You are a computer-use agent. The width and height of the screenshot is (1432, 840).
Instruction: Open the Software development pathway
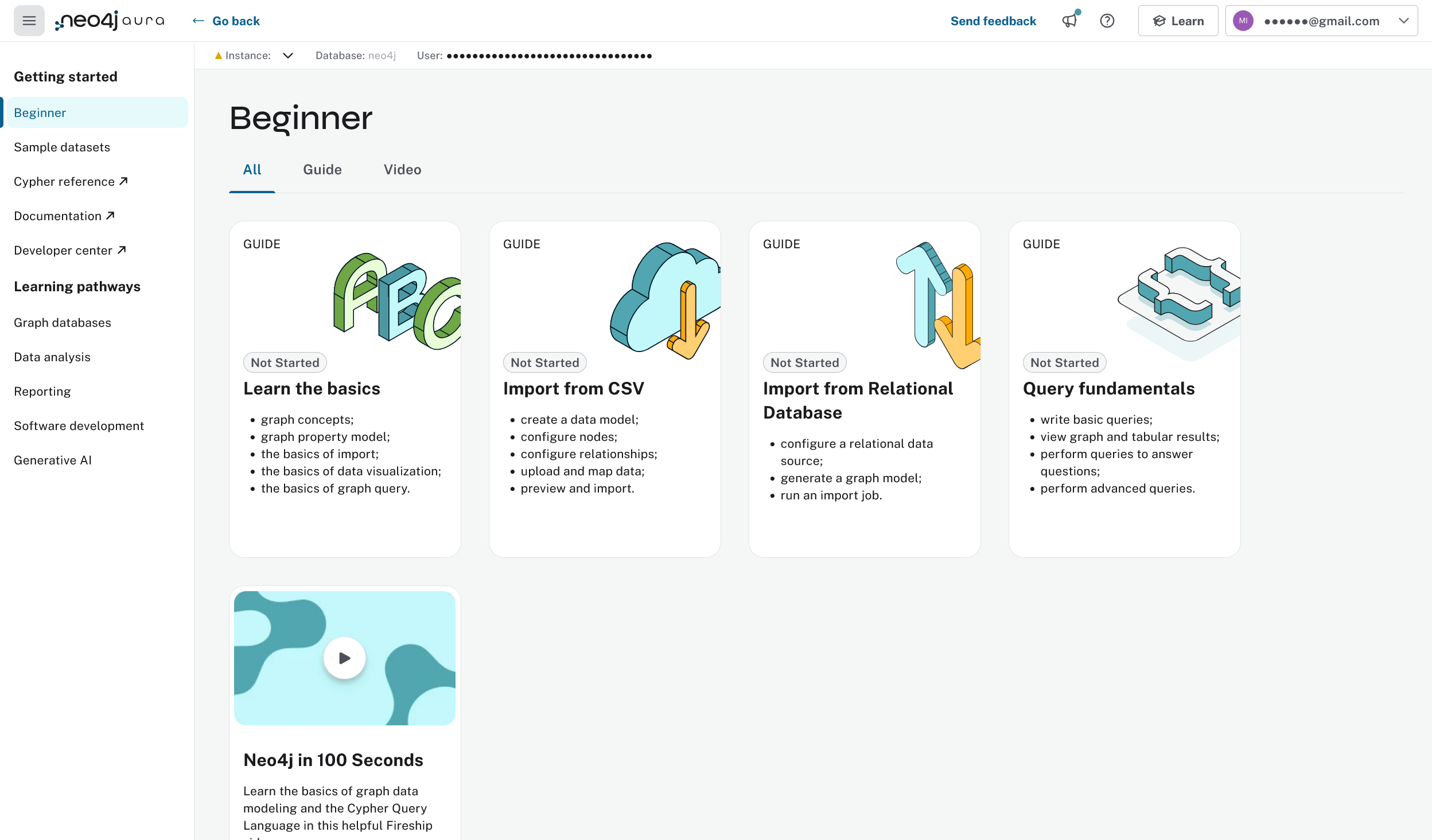[79, 426]
